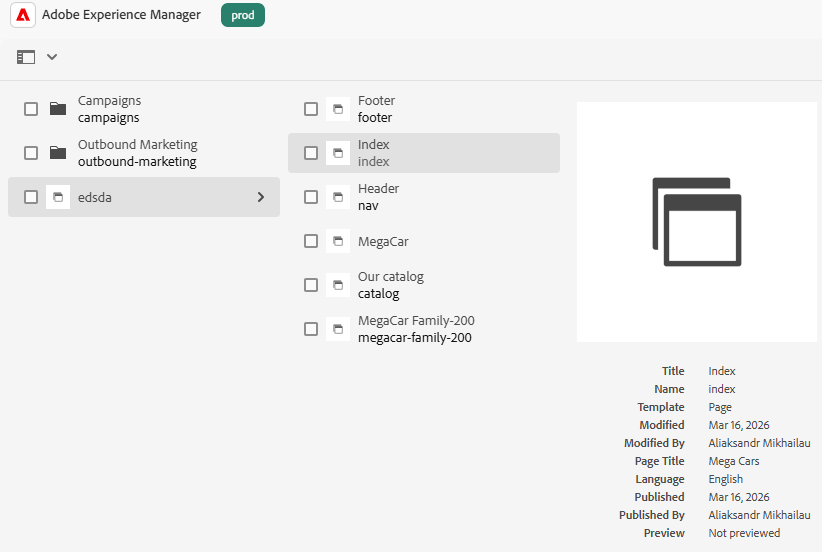The height and width of the screenshot is (552, 822).
Task: Click the Modified By name Aliaksandr Mikhailau
Action: click(759, 443)
